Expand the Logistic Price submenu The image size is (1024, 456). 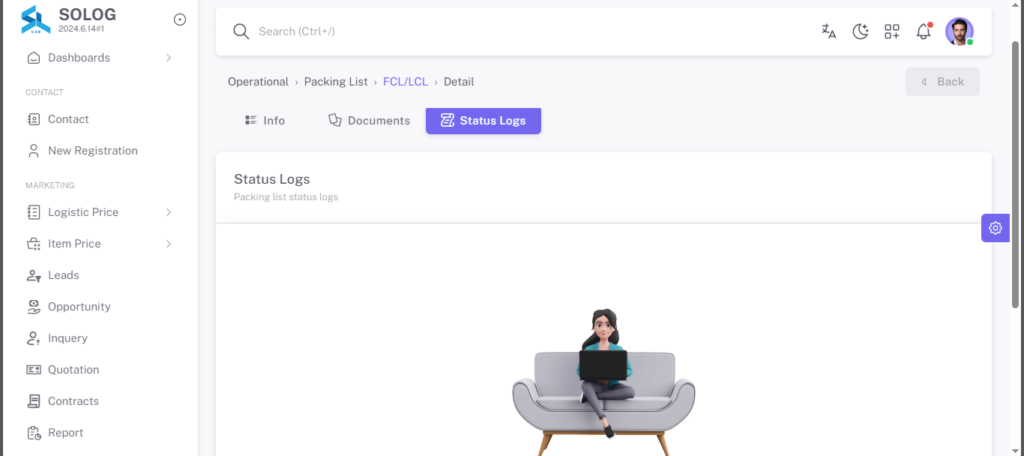point(99,212)
